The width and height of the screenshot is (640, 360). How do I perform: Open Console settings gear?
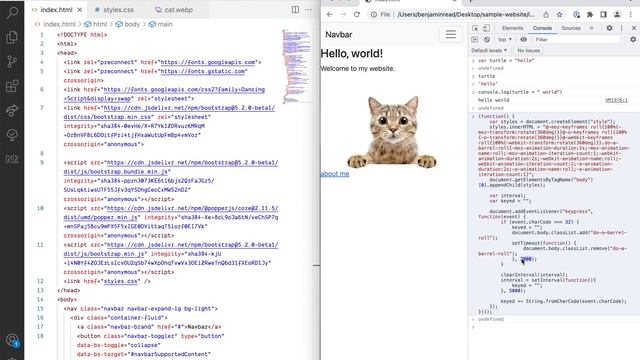(633, 40)
